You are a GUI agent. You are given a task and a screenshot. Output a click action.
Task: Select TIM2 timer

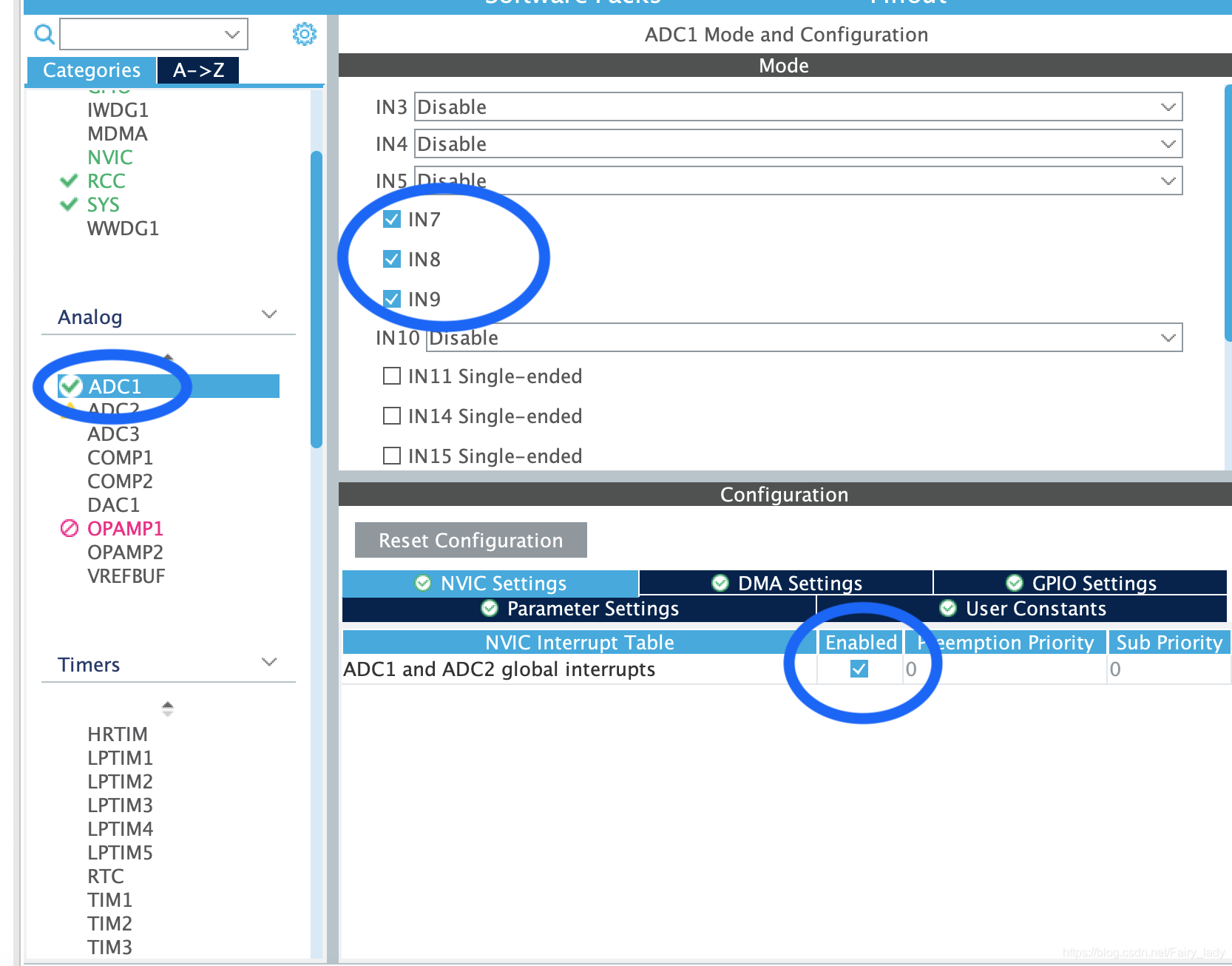point(109,923)
